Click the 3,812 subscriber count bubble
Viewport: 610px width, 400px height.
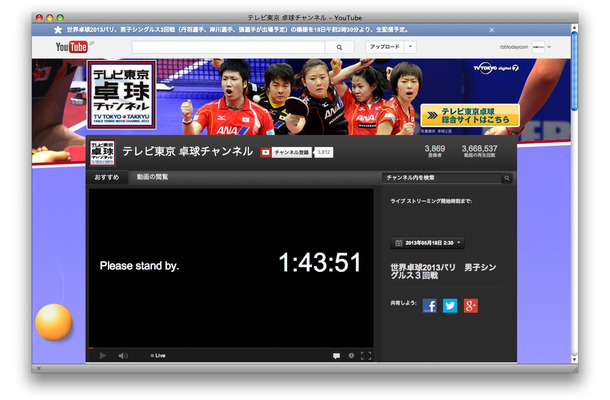[x=323, y=152]
